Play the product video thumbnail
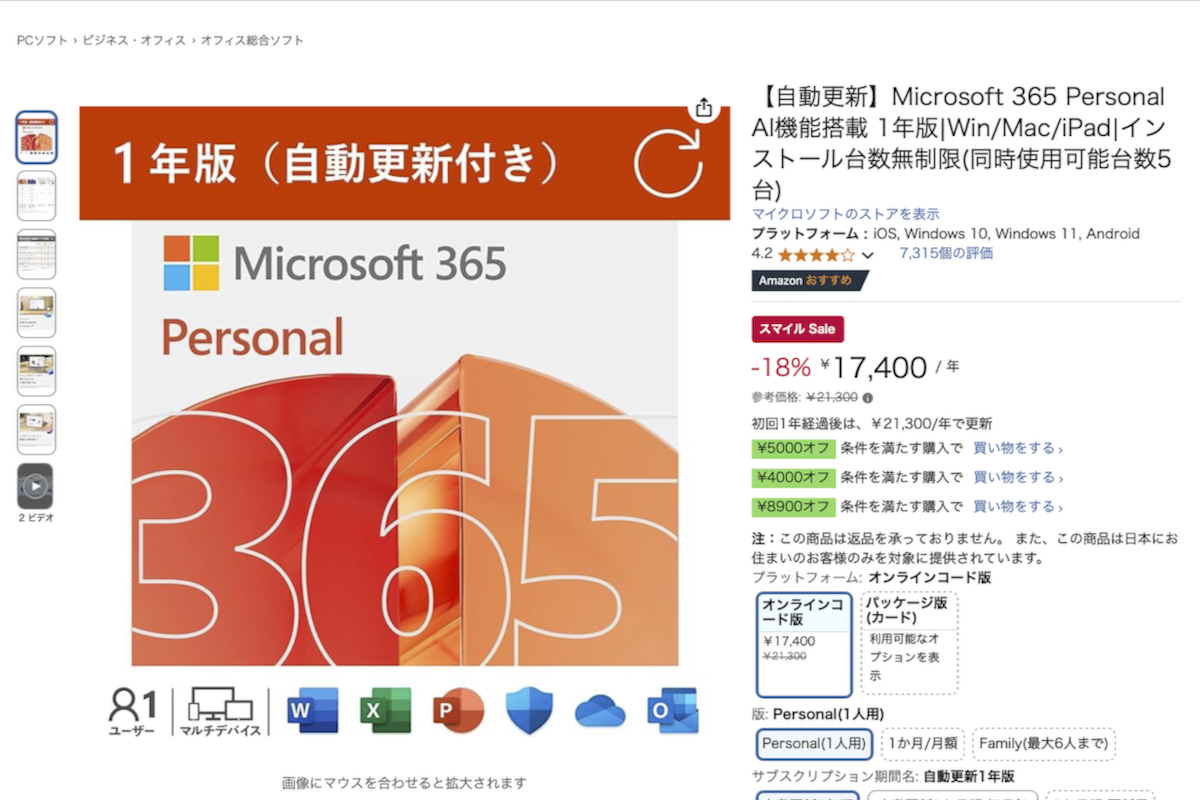This screenshot has width=1200, height=800. pyautogui.click(x=36, y=486)
